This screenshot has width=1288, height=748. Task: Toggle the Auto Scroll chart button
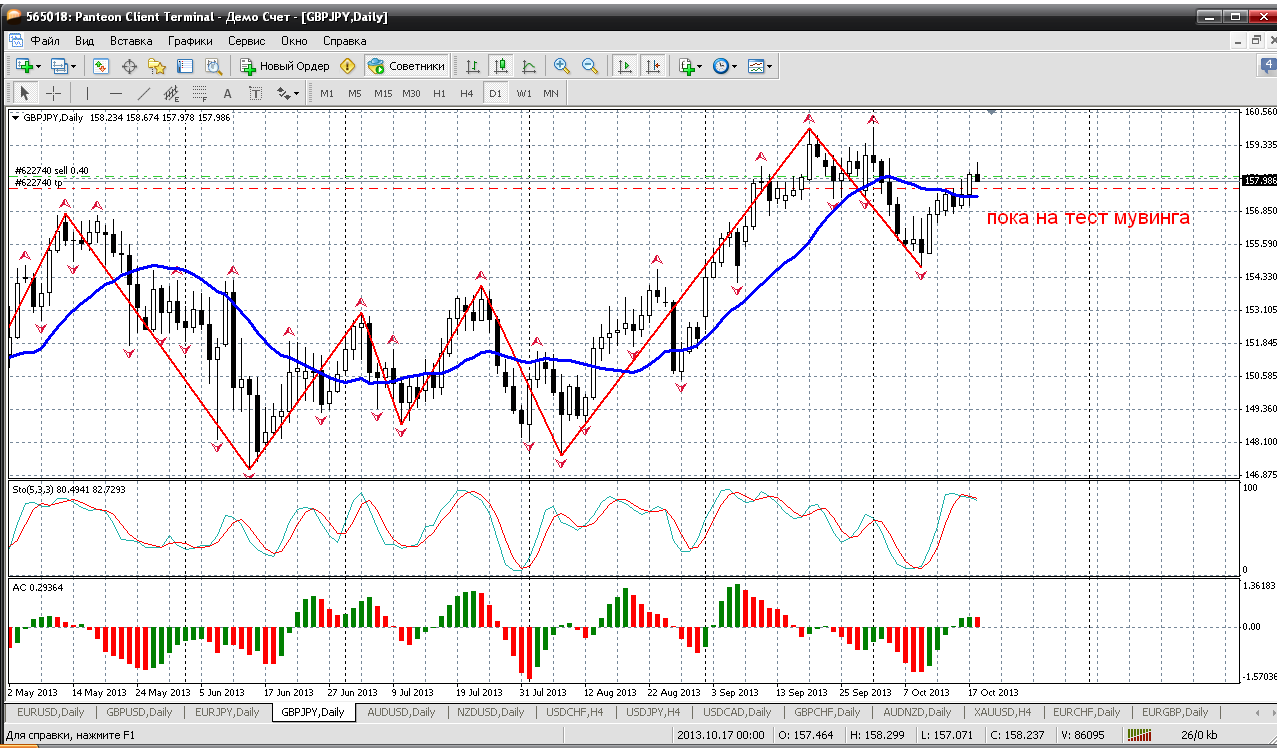coord(625,66)
